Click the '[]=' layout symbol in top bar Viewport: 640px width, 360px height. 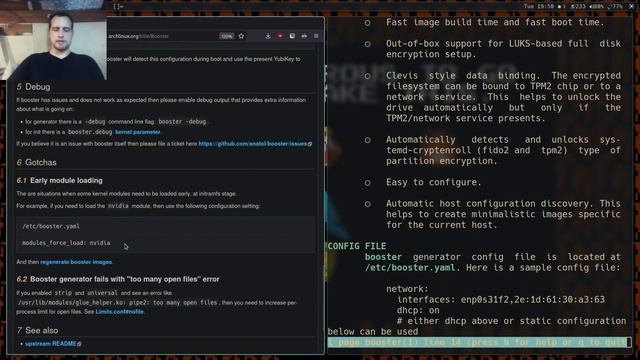(x=118, y=6)
